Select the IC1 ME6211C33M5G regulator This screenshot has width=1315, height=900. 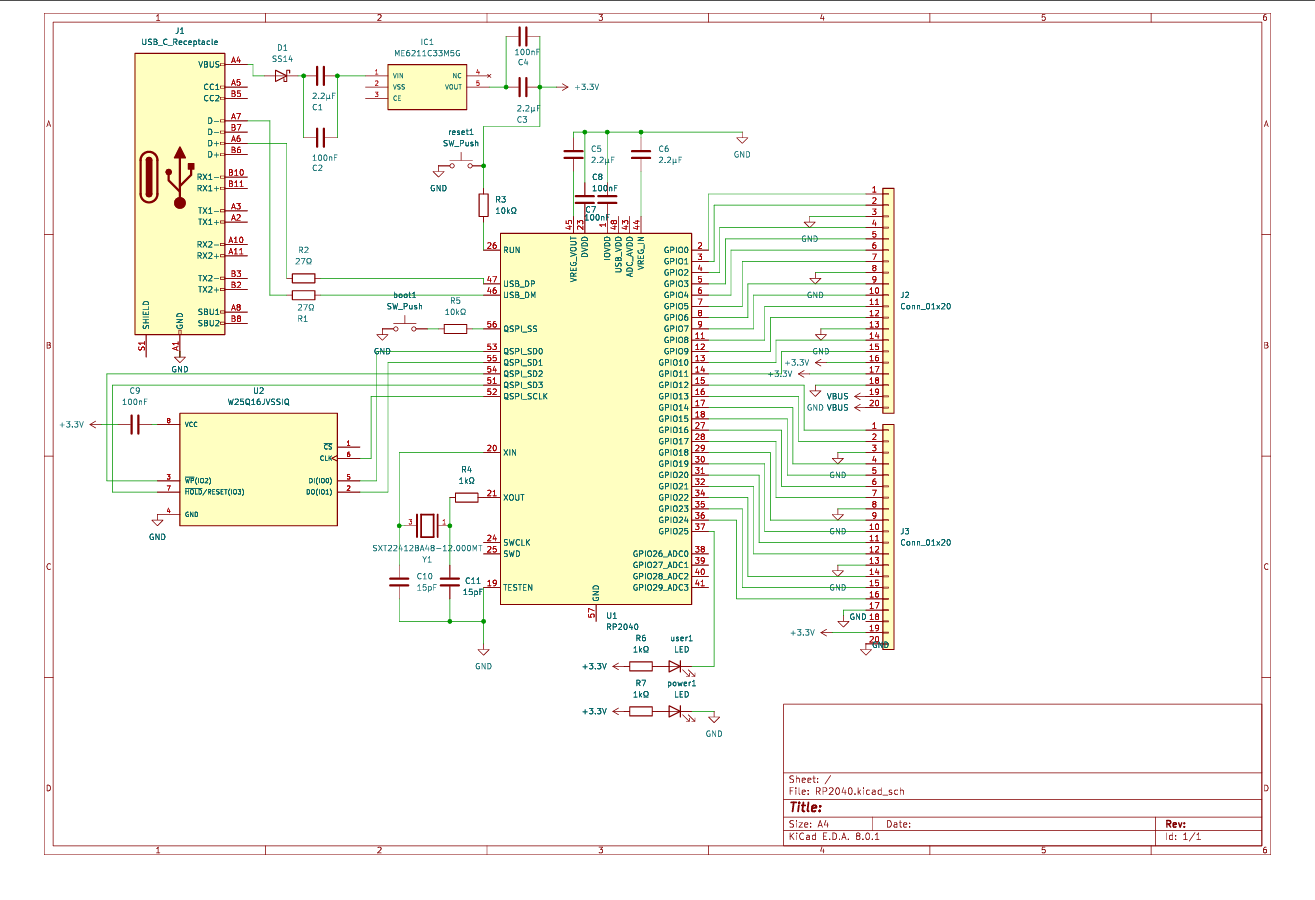tap(426, 85)
